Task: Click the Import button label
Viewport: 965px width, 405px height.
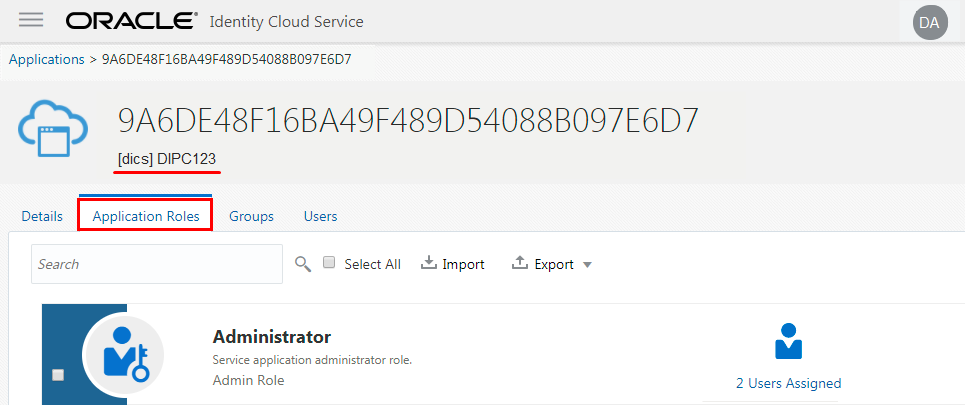Action: (463, 264)
